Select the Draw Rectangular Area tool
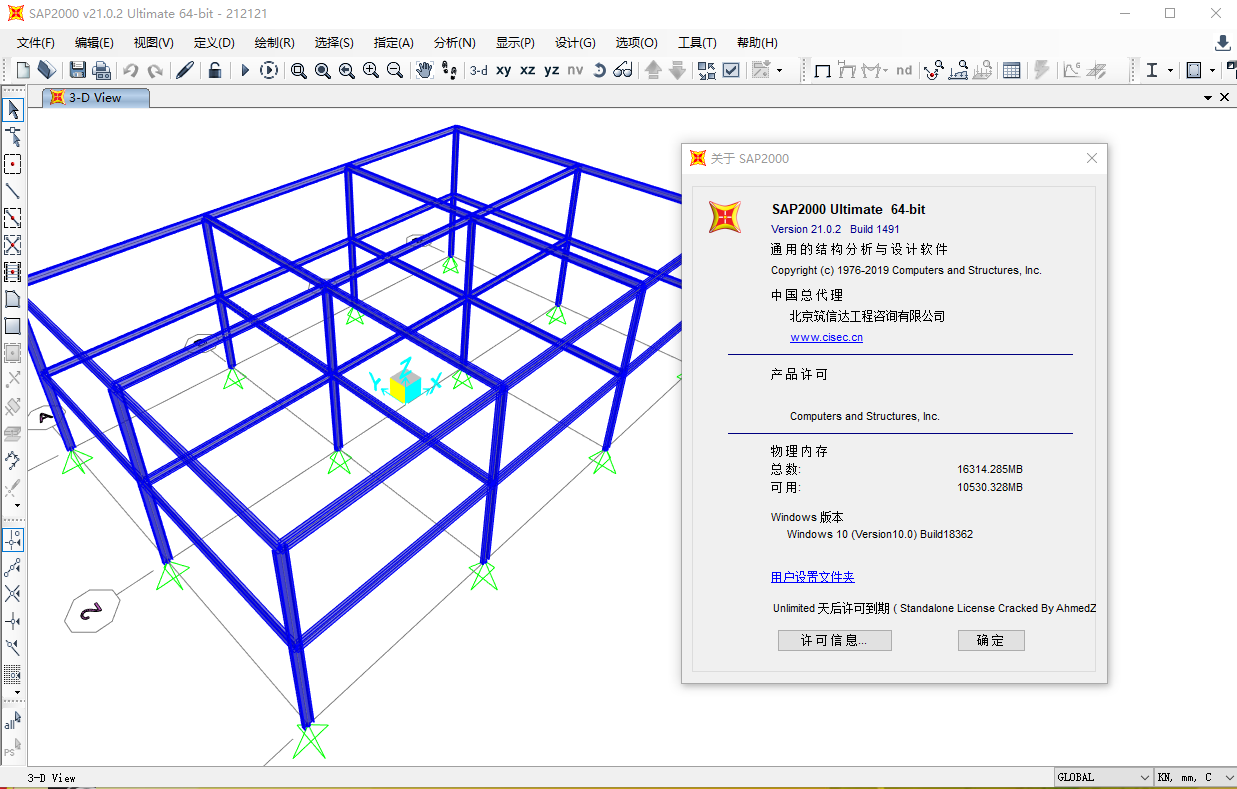 13,326
